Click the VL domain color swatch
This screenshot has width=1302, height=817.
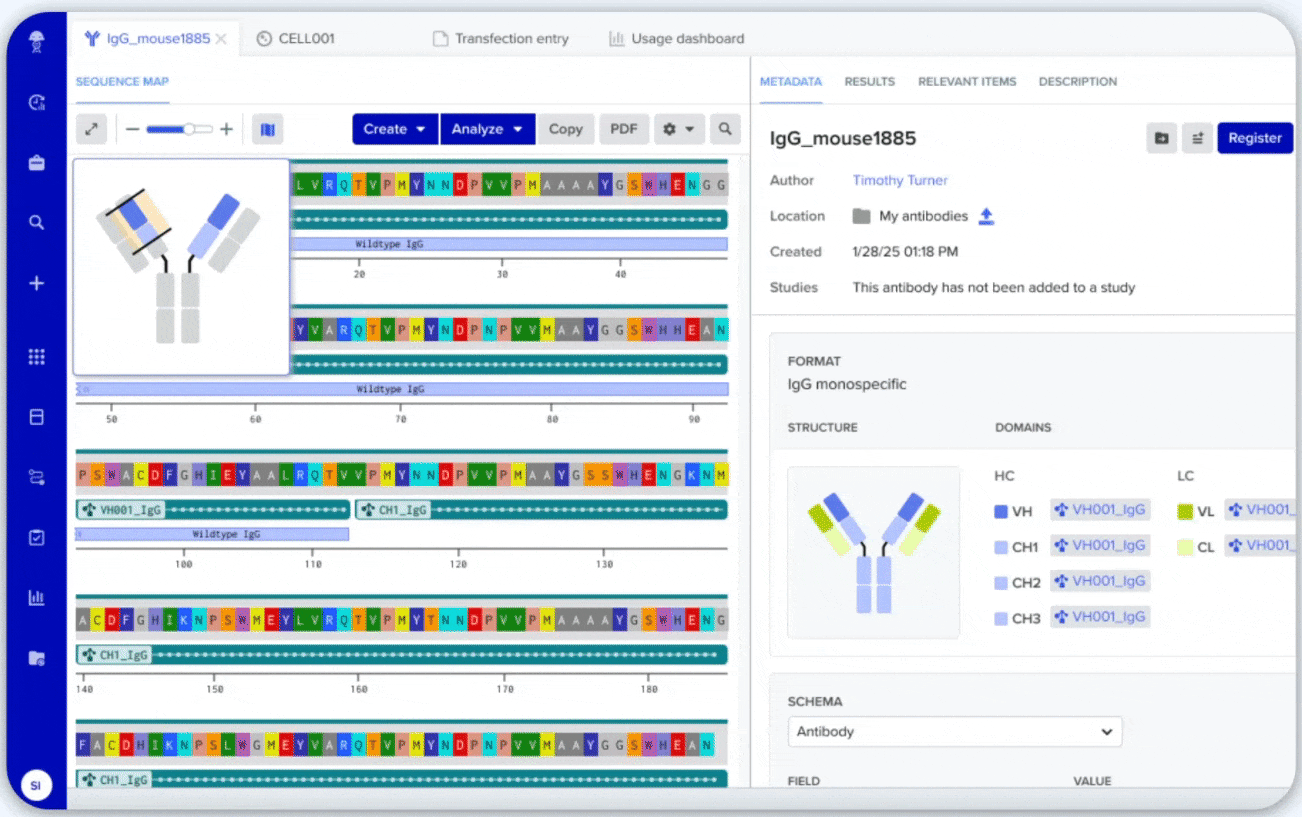coord(1185,512)
